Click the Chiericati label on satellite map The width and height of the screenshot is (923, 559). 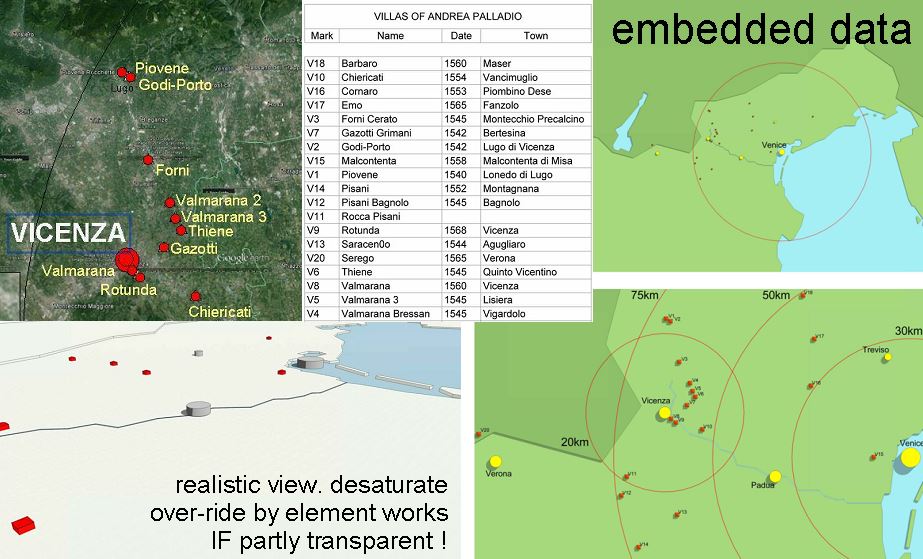click(220, 312)
